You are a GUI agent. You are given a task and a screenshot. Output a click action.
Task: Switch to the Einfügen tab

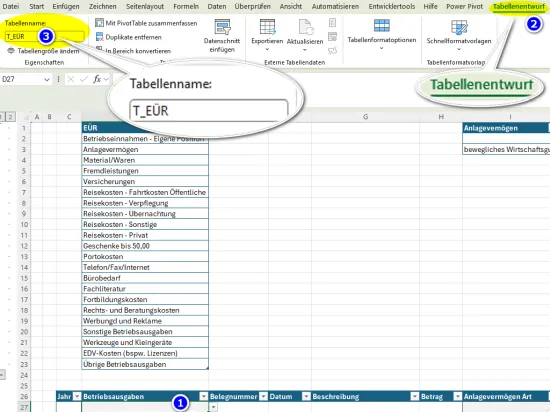(x=66, y=6)
